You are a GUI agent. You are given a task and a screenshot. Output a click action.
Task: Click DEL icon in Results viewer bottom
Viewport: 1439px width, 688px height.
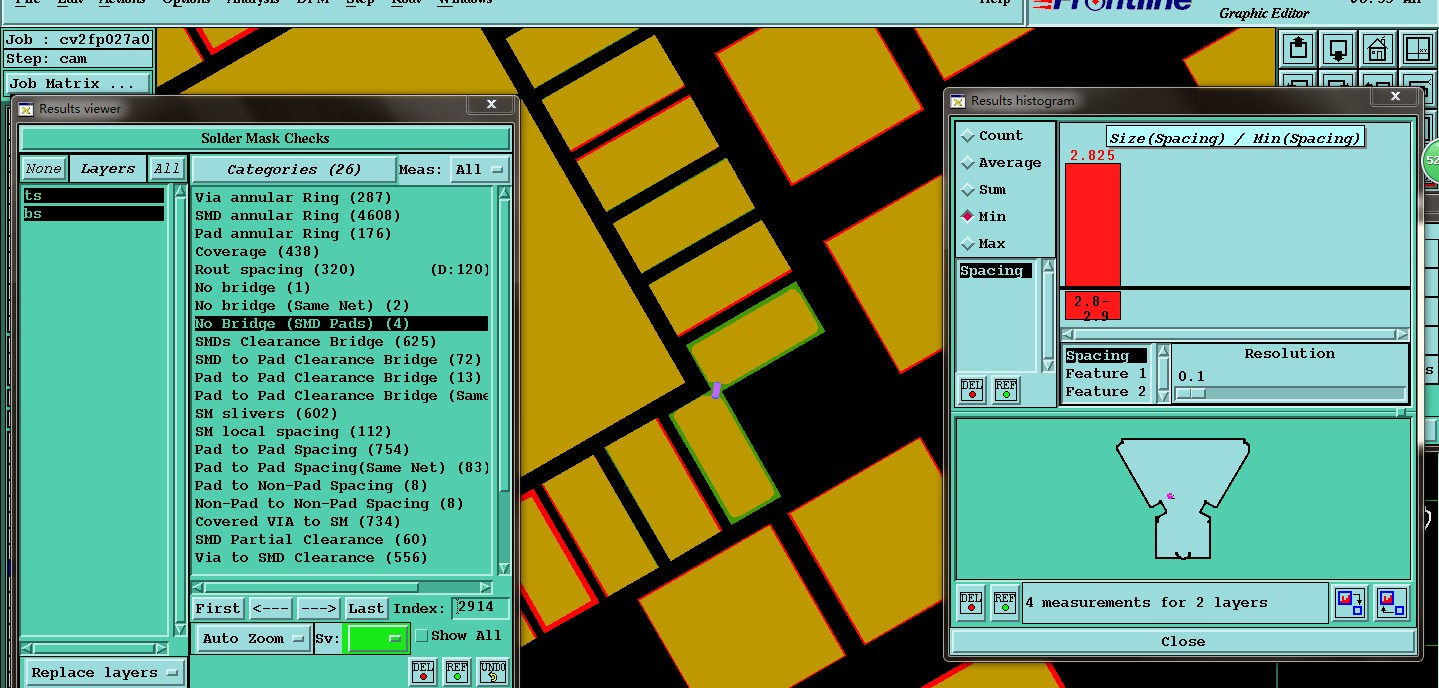pyautogui.click(x=423, y=672)
